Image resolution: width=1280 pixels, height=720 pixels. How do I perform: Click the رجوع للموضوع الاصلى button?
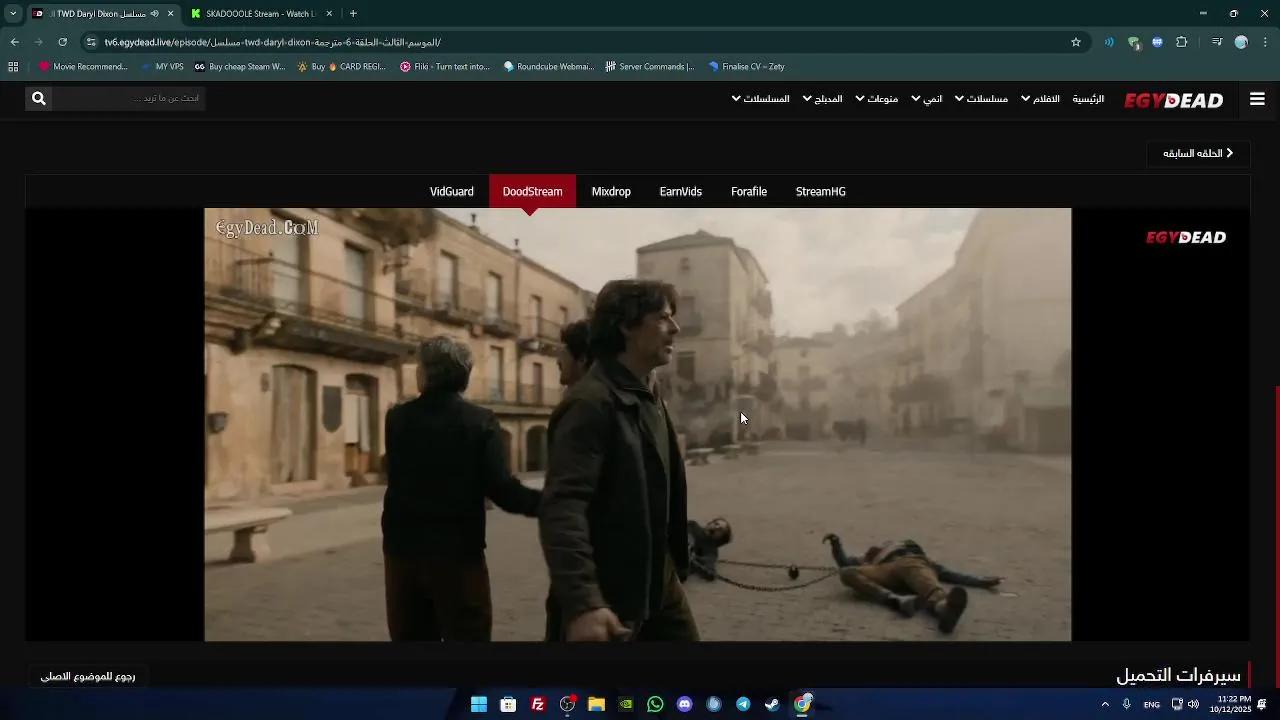(x=88, y=676)
